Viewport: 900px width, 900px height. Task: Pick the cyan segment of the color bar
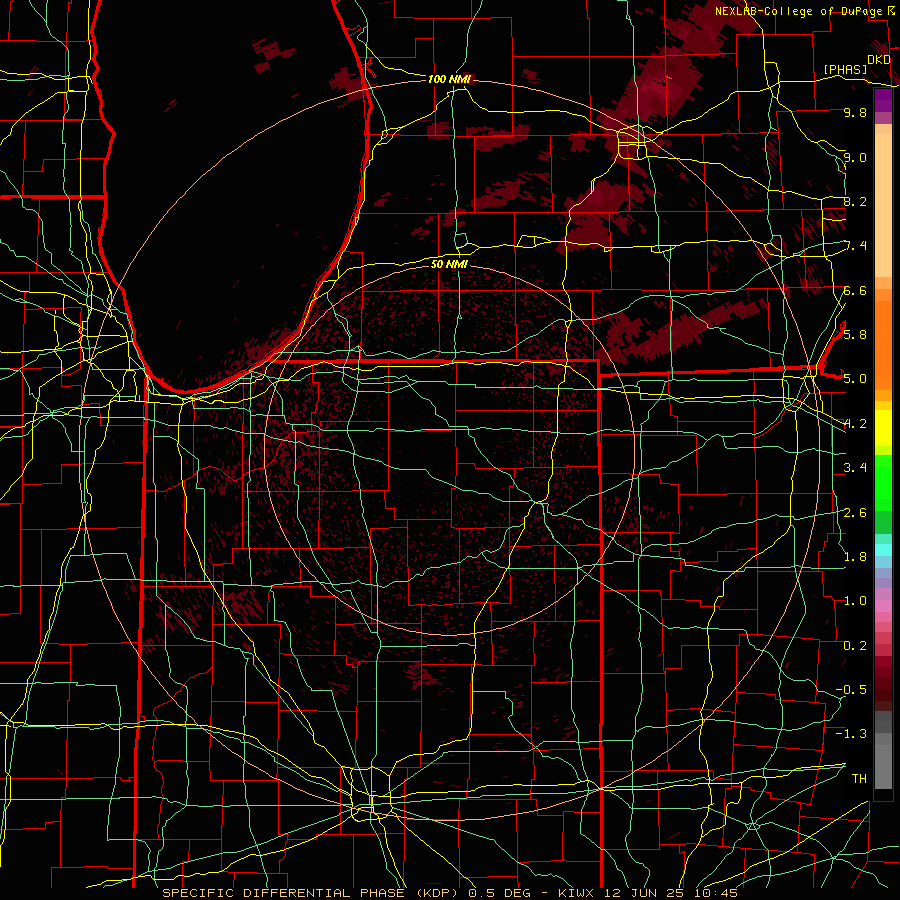click(x=883, y=550)
